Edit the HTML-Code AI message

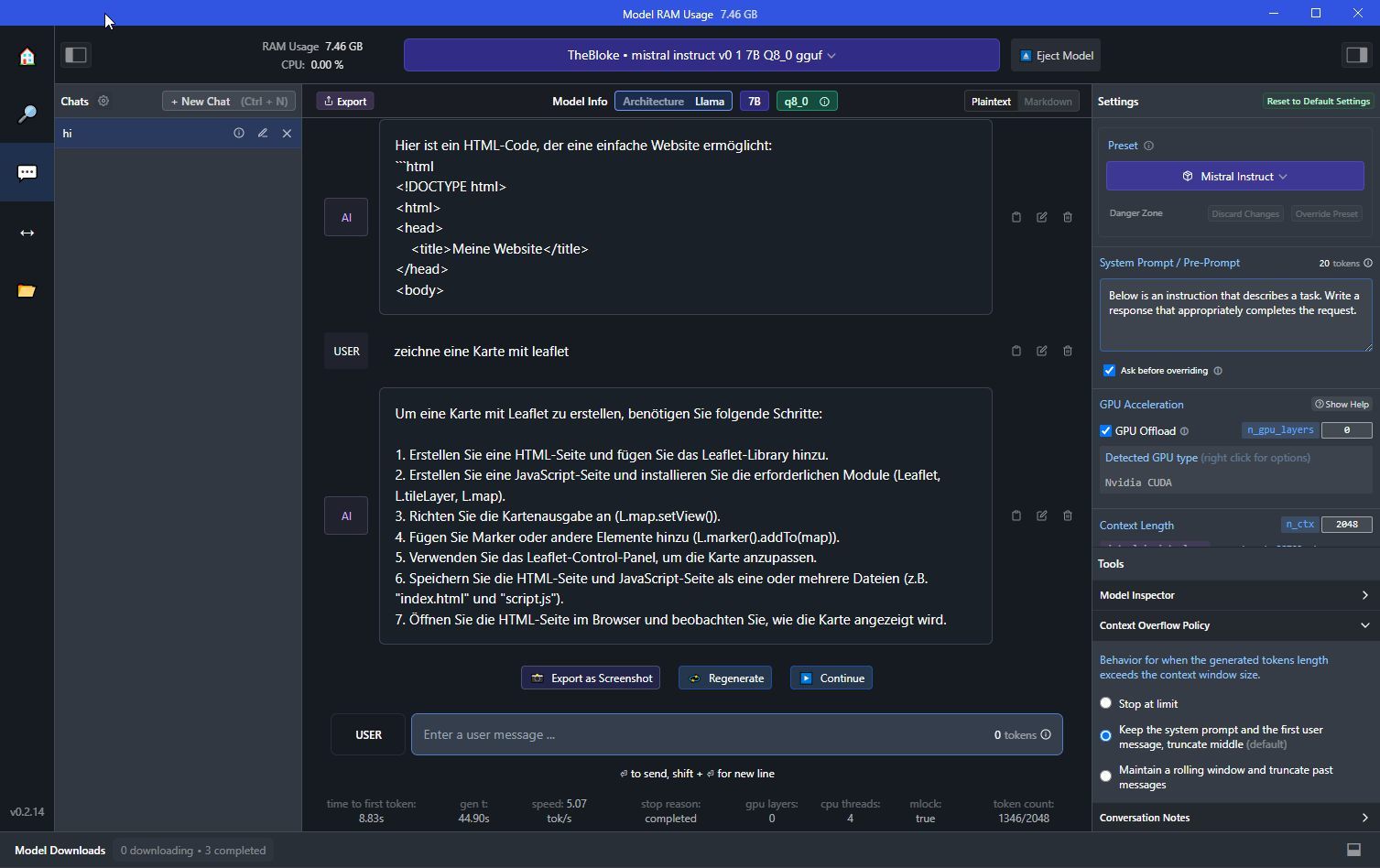(x=1042, y=217)
